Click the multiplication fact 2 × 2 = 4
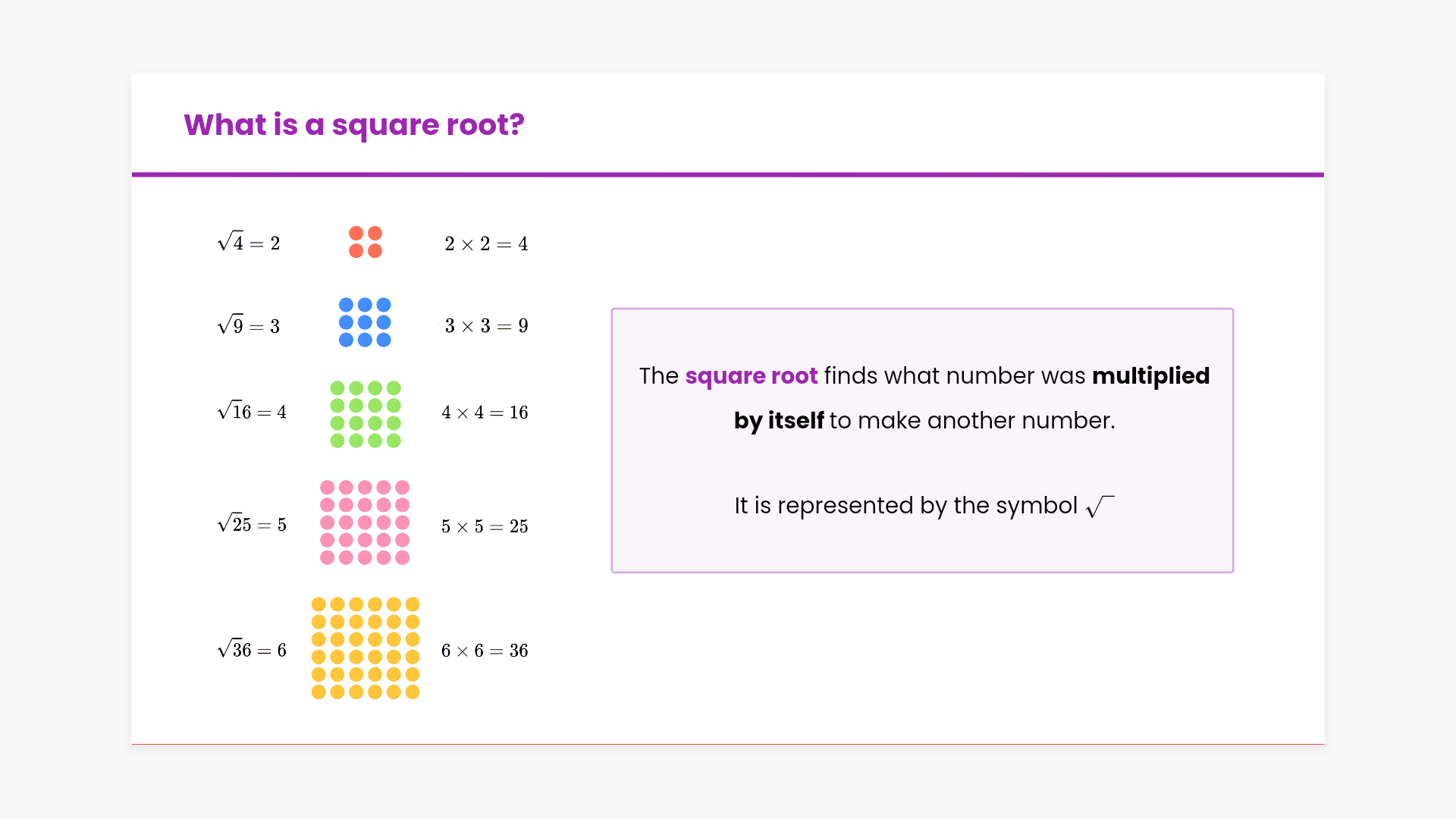This screenshot has width=1456, height=819. 486,244
